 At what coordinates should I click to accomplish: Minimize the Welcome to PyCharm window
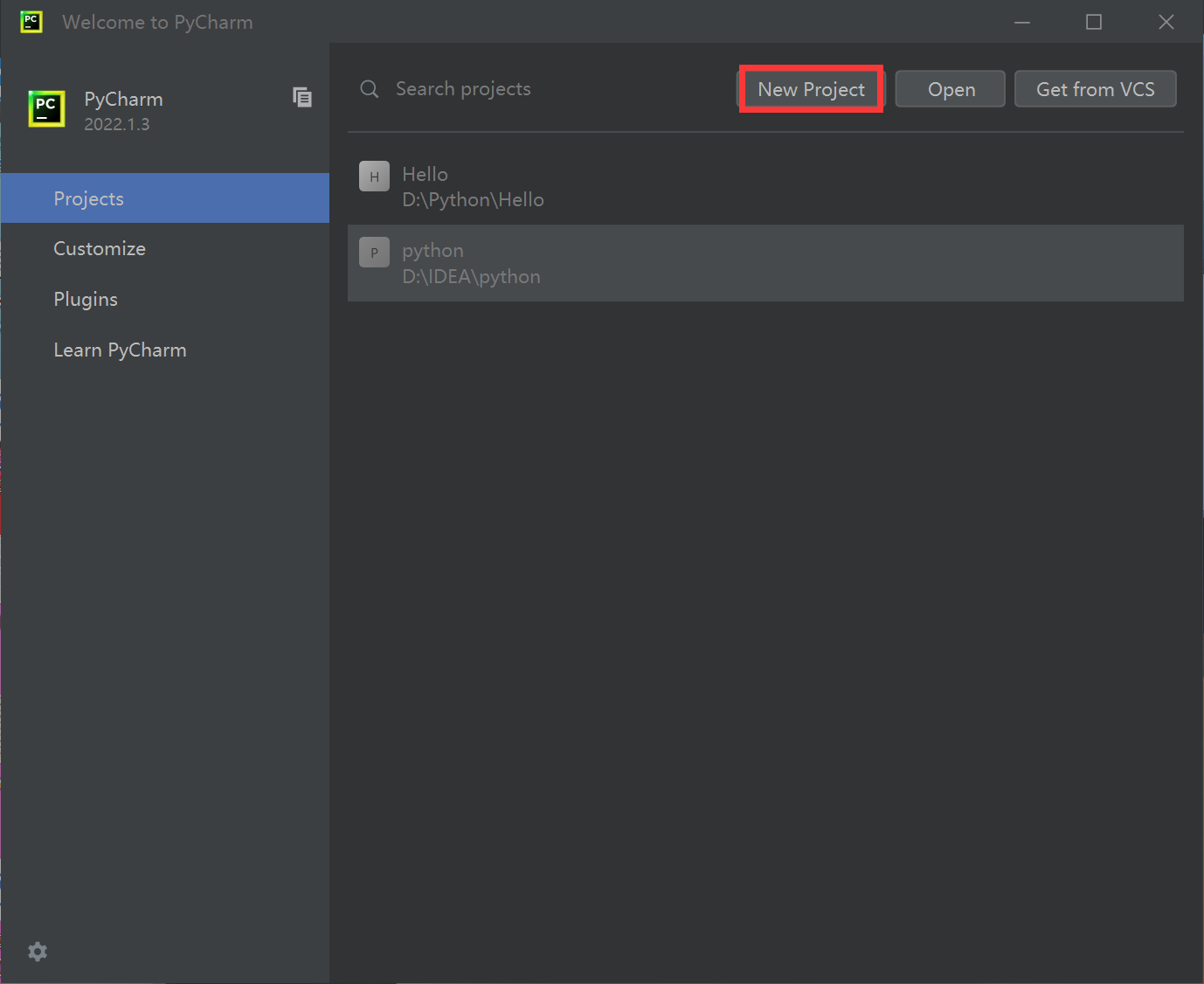click(1022, 22)
